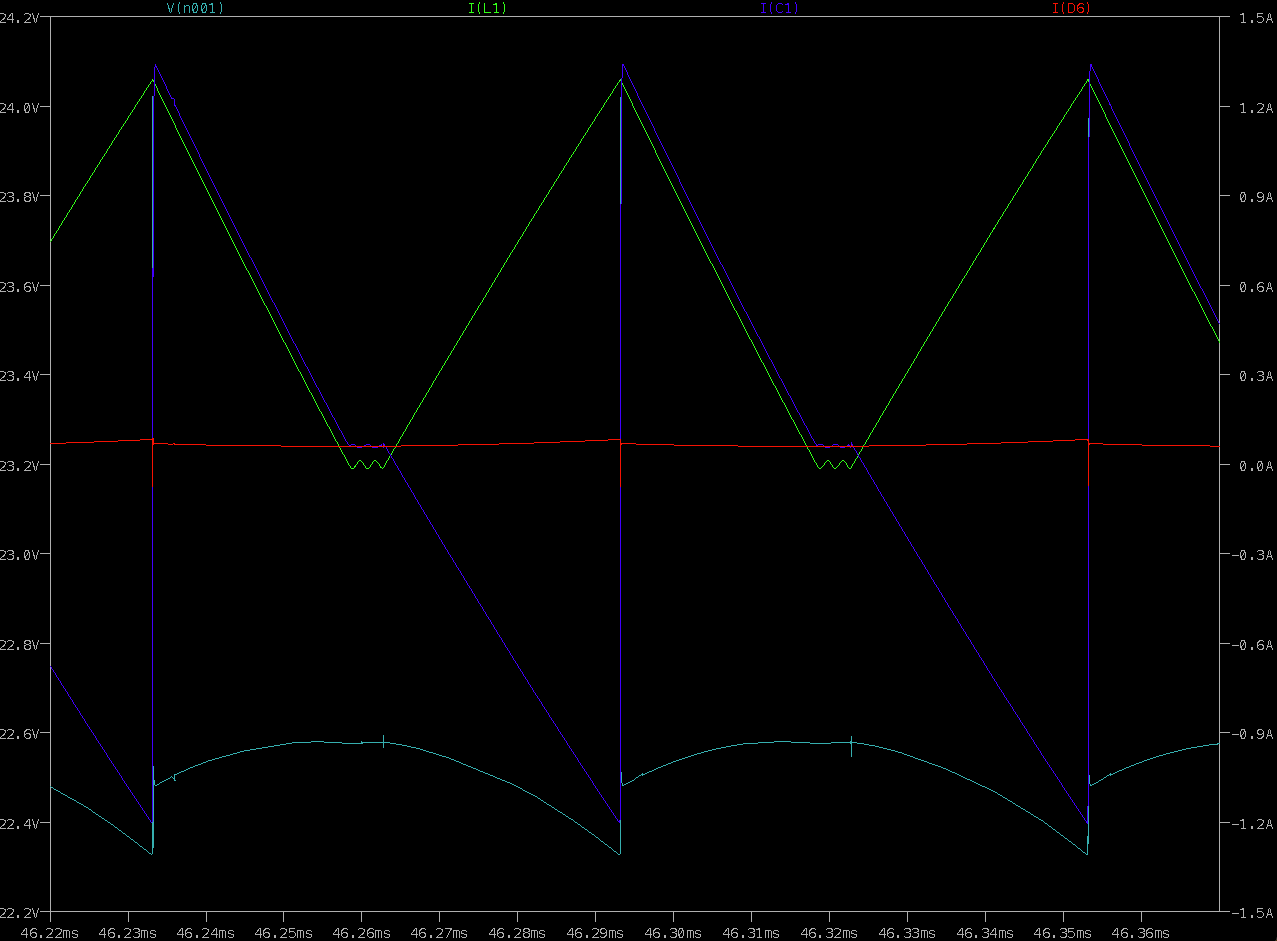Screen dimensions: 1277x941
Task: Click the 46.33ms time axis label
Action: (908, 932)
